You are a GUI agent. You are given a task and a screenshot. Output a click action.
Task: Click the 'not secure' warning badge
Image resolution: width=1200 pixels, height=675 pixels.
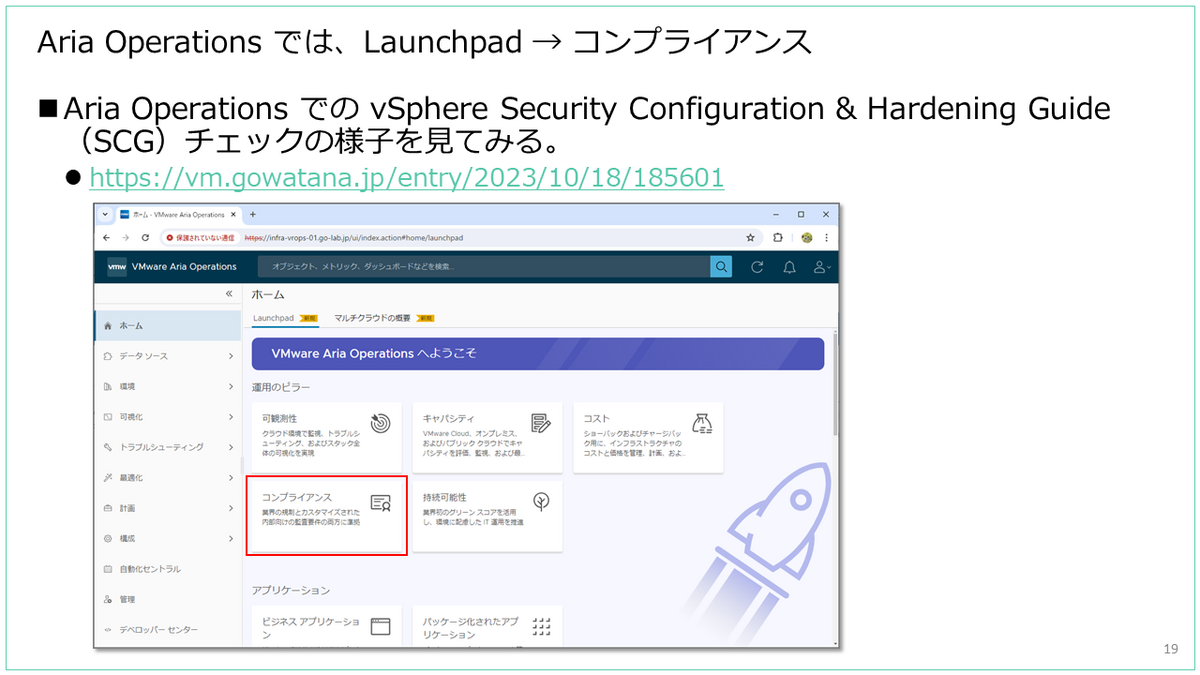pyautogui.click(x=200, y=238)
